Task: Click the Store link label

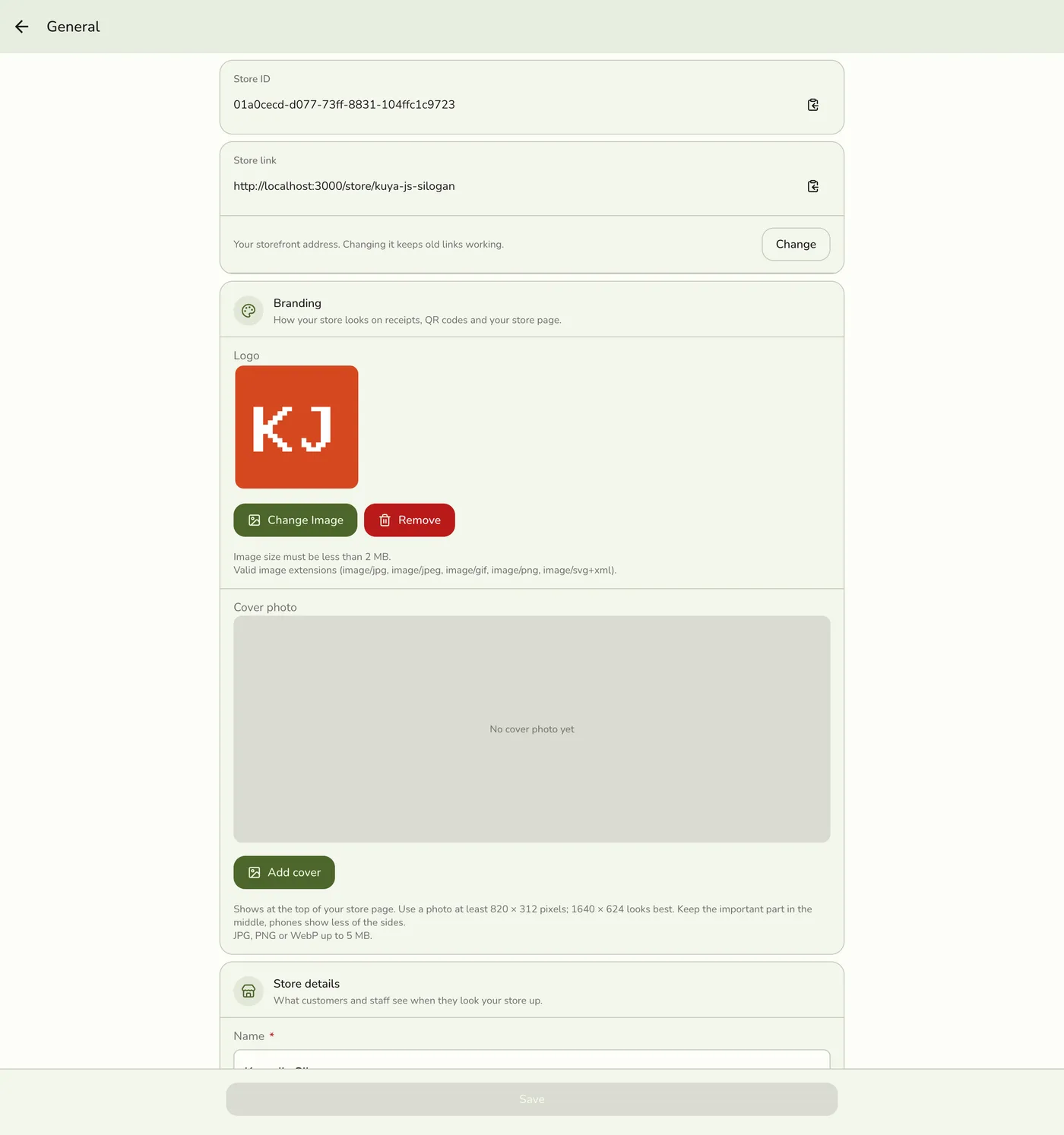Action: [x=255, y=160]
